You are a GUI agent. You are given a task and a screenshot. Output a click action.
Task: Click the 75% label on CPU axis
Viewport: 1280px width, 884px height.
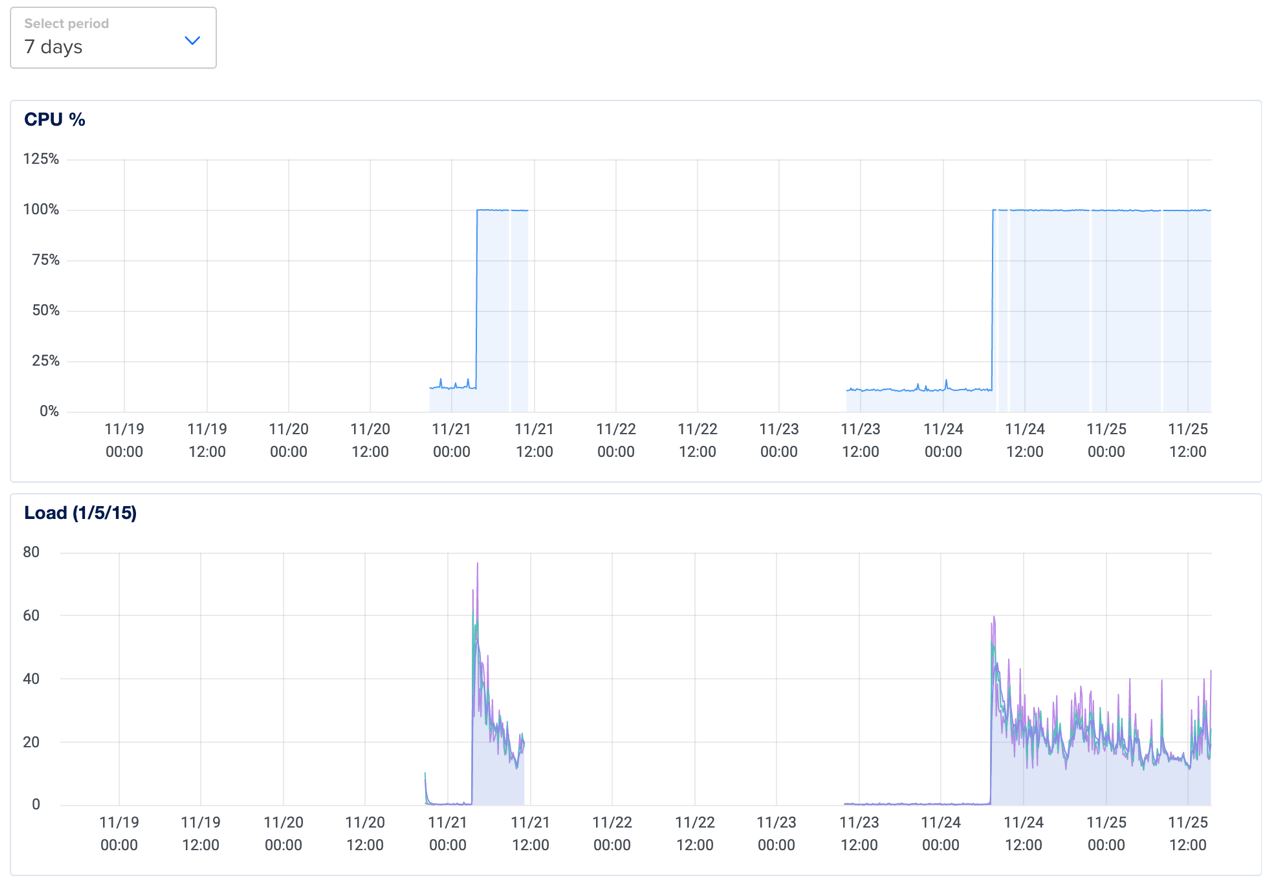[45, 260]
